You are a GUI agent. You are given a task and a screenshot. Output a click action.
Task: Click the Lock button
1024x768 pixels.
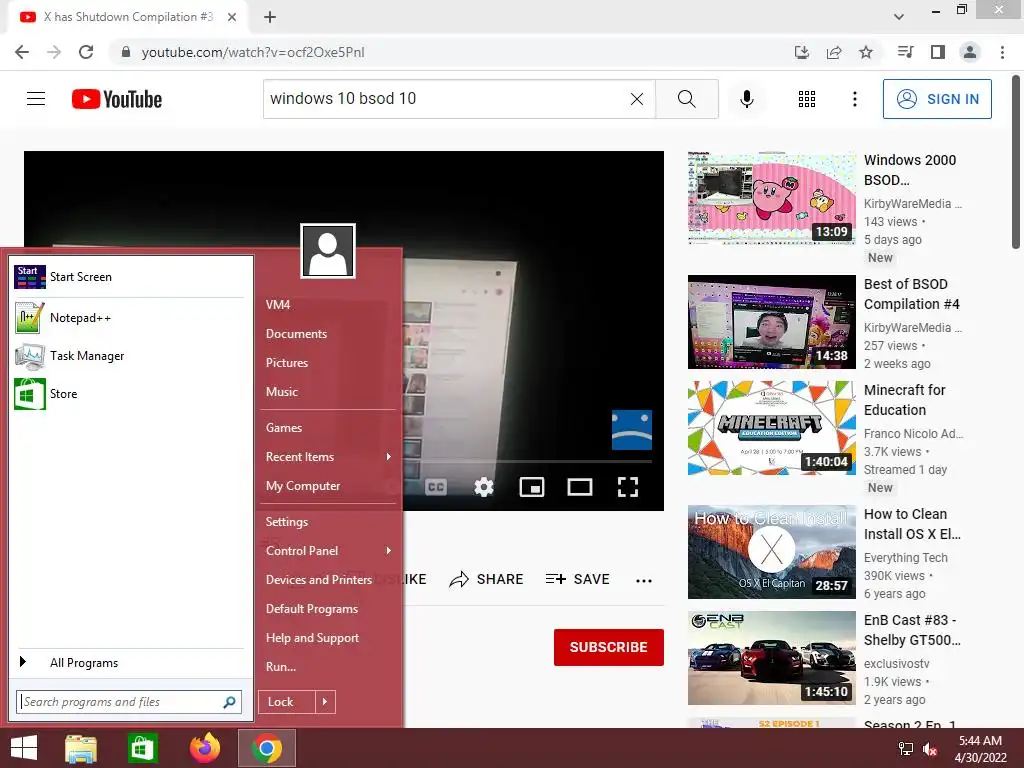(287, 702)
